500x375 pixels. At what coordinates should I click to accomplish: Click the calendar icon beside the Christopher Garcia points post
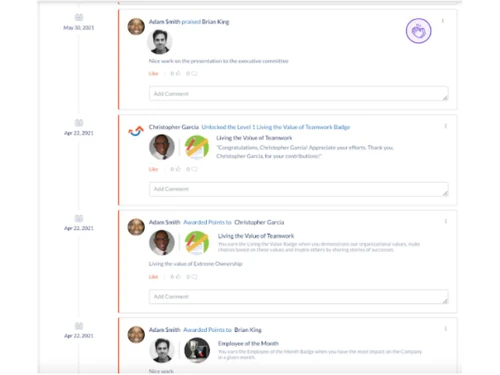point(79,218)
